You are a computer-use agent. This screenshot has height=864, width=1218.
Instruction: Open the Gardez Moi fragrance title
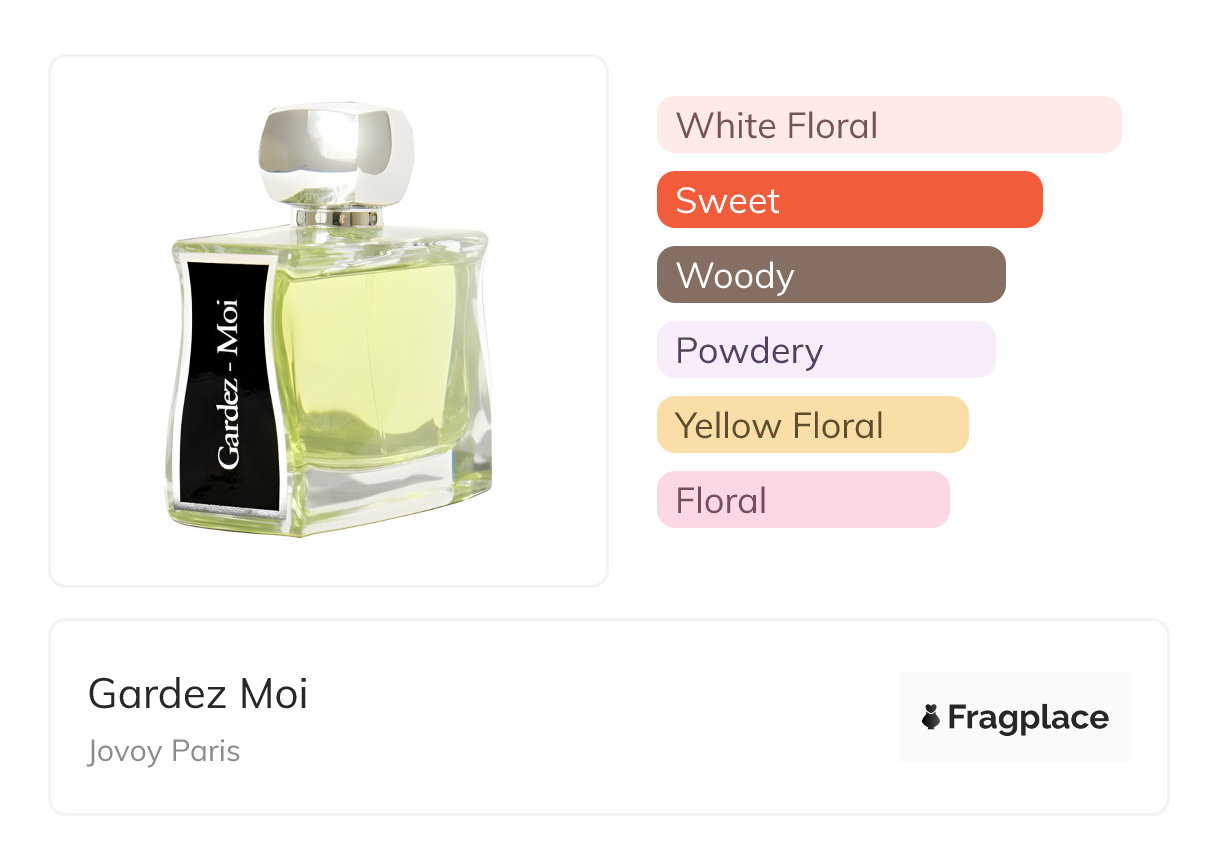(x=198, y=693)
